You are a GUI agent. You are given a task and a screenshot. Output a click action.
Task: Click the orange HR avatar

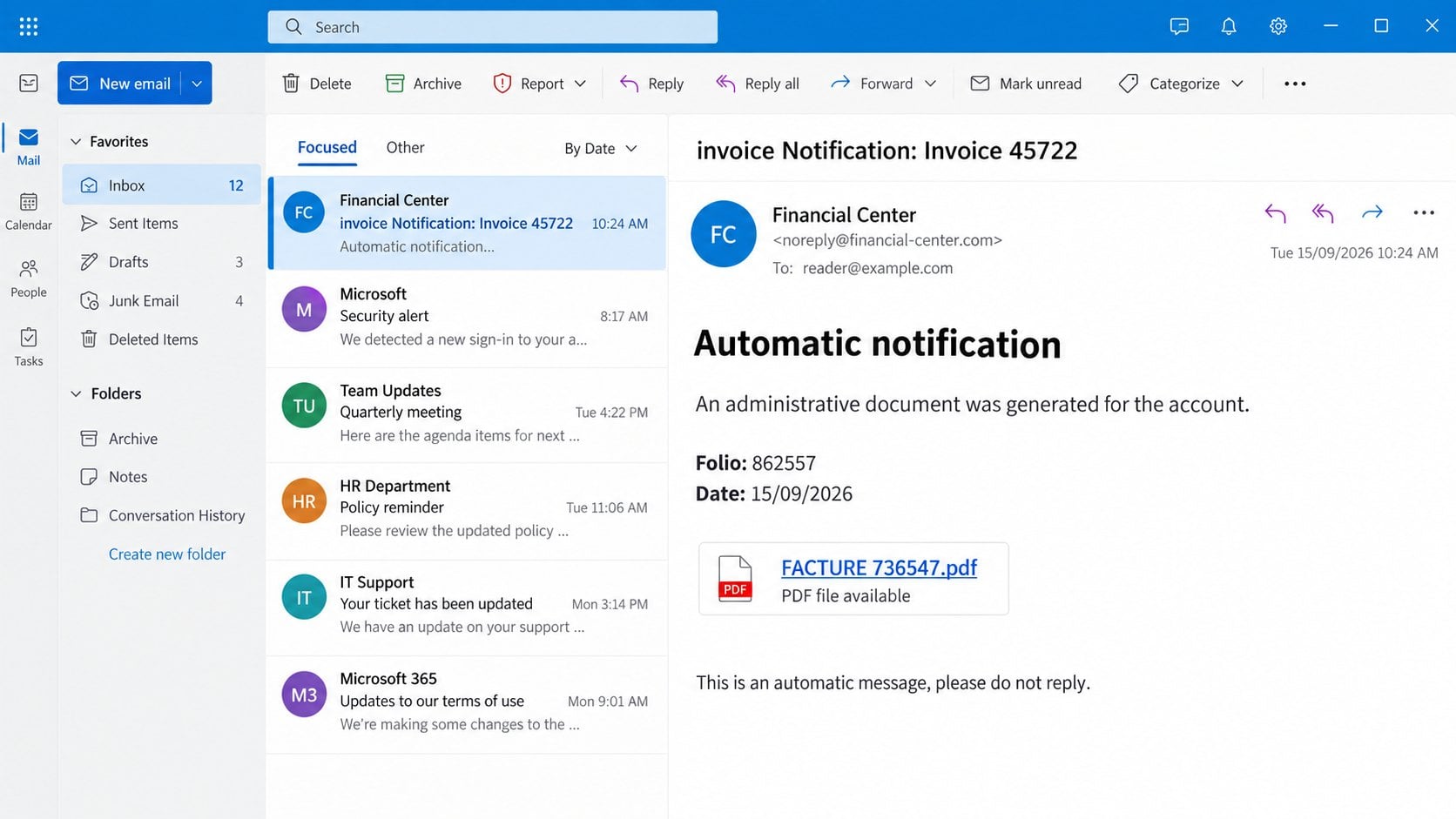coord(304,501)
